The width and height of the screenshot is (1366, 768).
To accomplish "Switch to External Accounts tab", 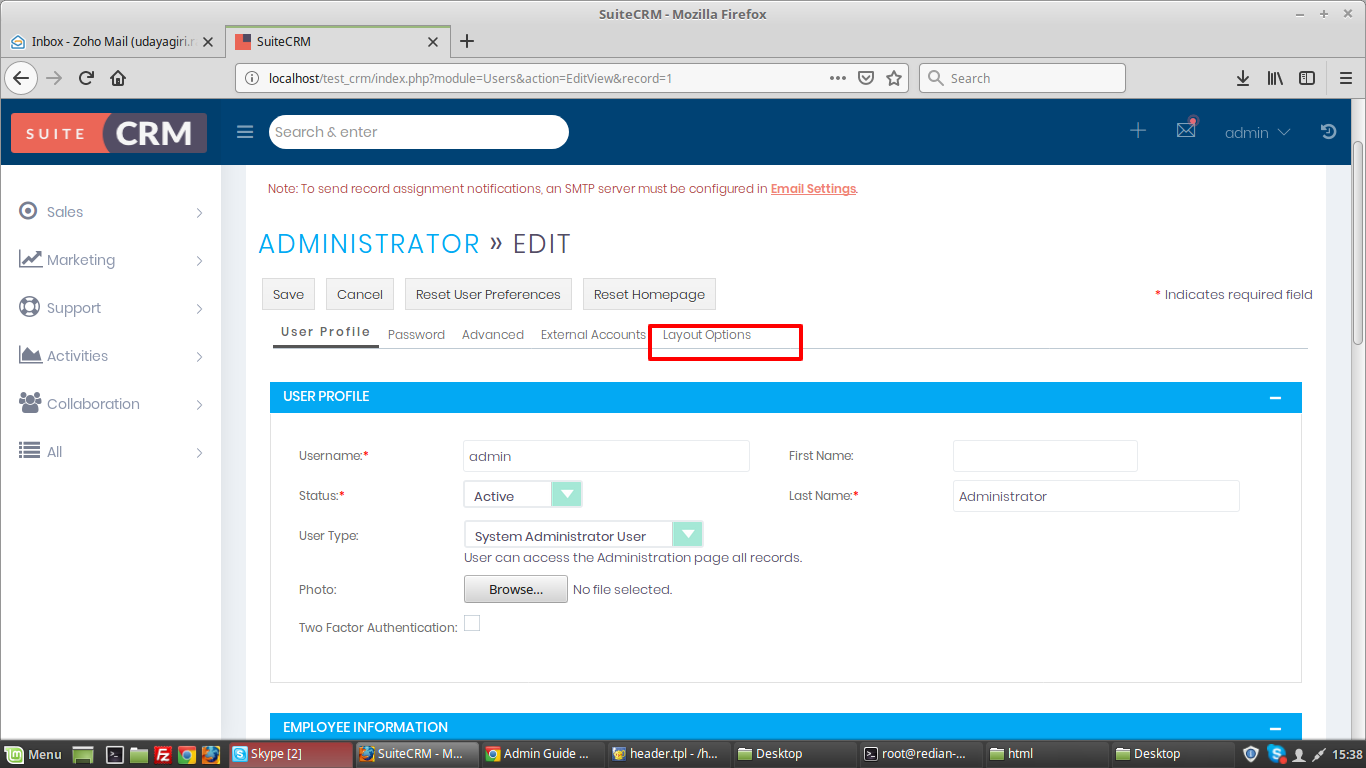I will [x=593, y=335].
